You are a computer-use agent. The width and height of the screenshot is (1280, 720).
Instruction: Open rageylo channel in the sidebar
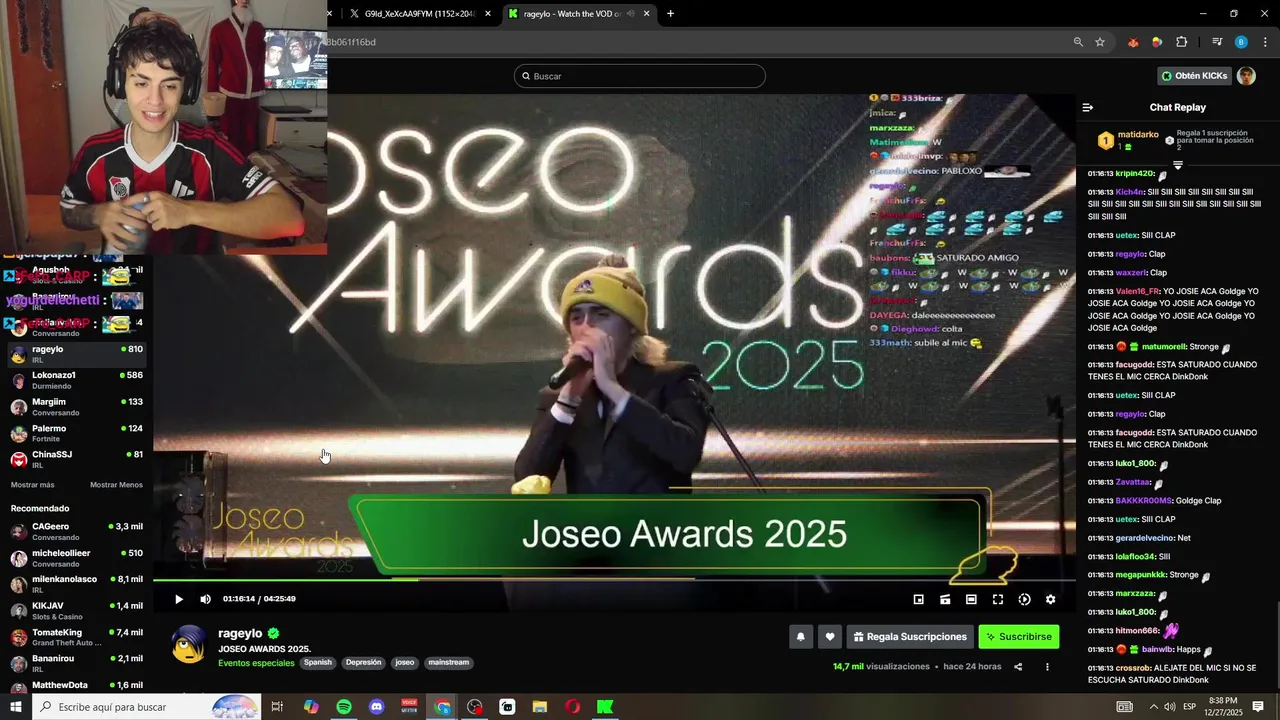click(77, 354)
